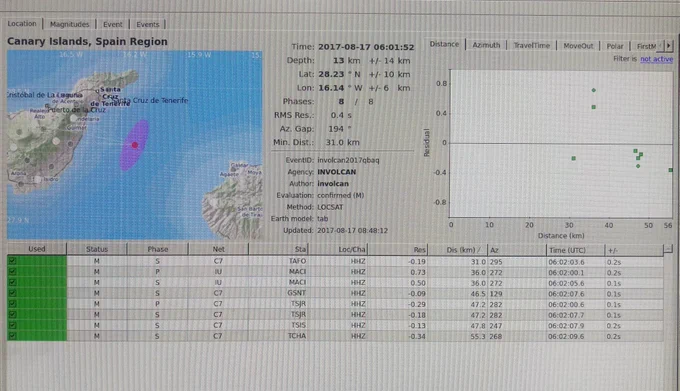
Task: Click distance value 55.3 in table
Action: point(478,336)
